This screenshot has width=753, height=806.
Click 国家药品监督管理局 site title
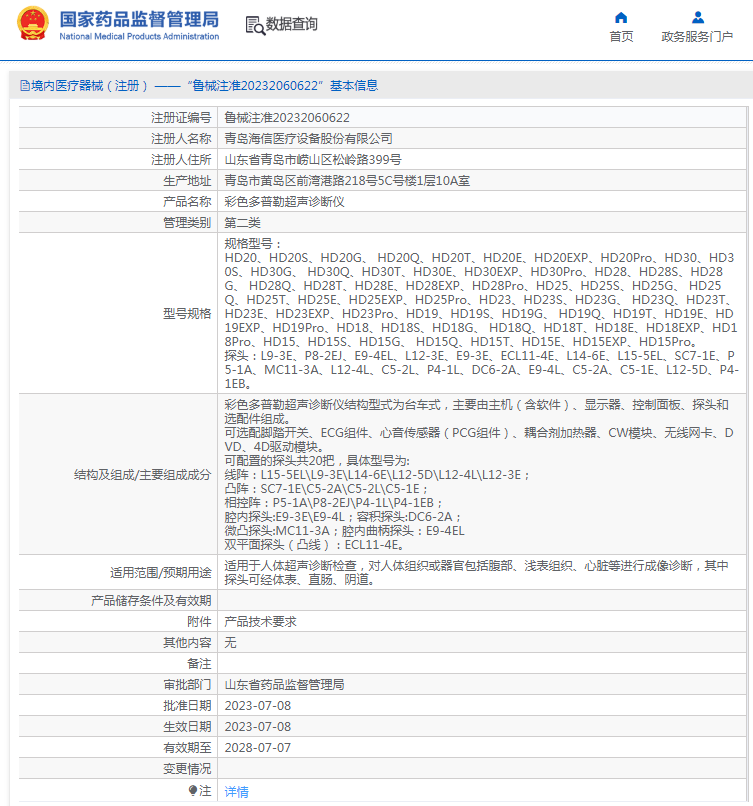coord(139,20)
